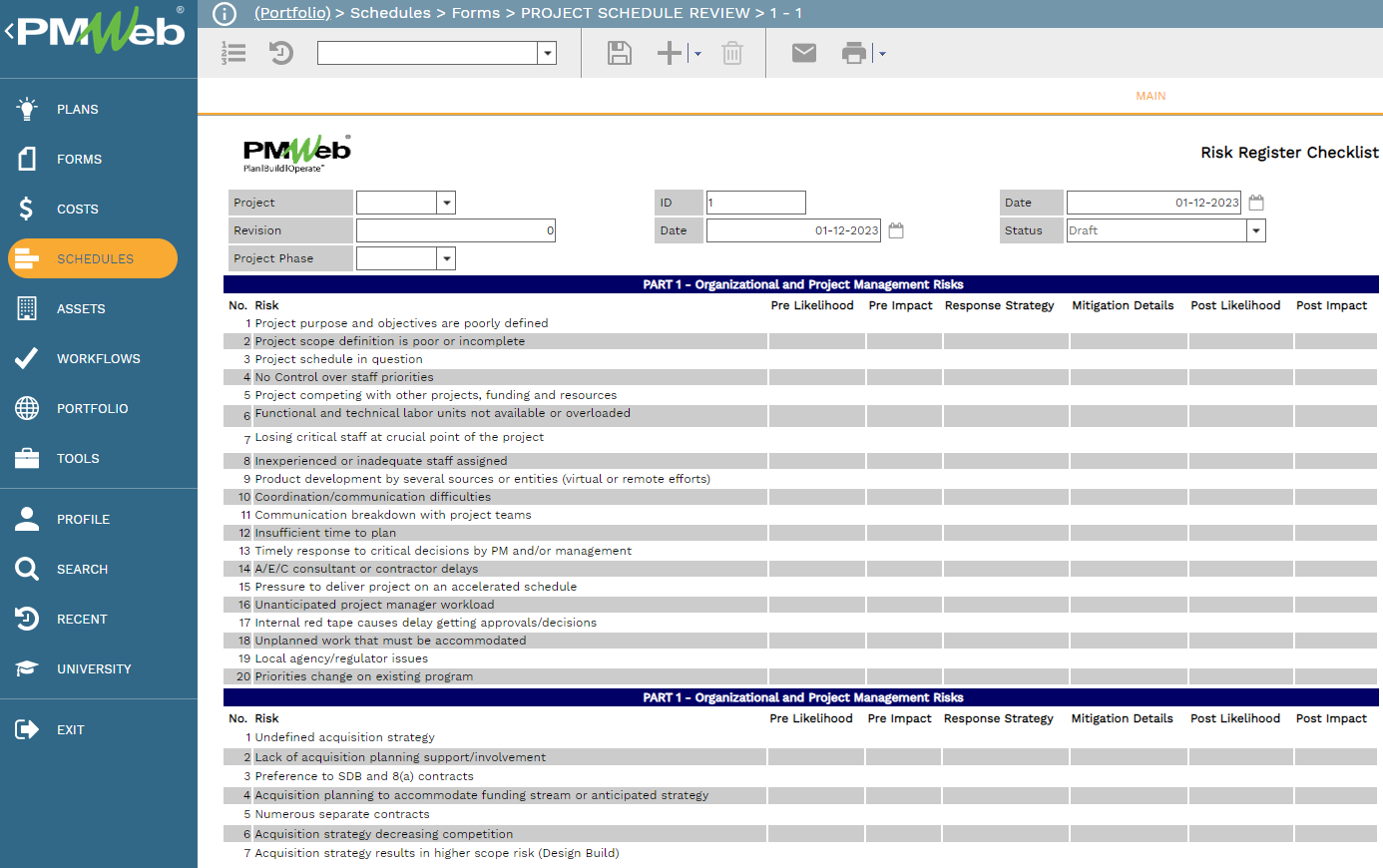
Task: Open the Project dropdown
Action: [x=445, y=202]
